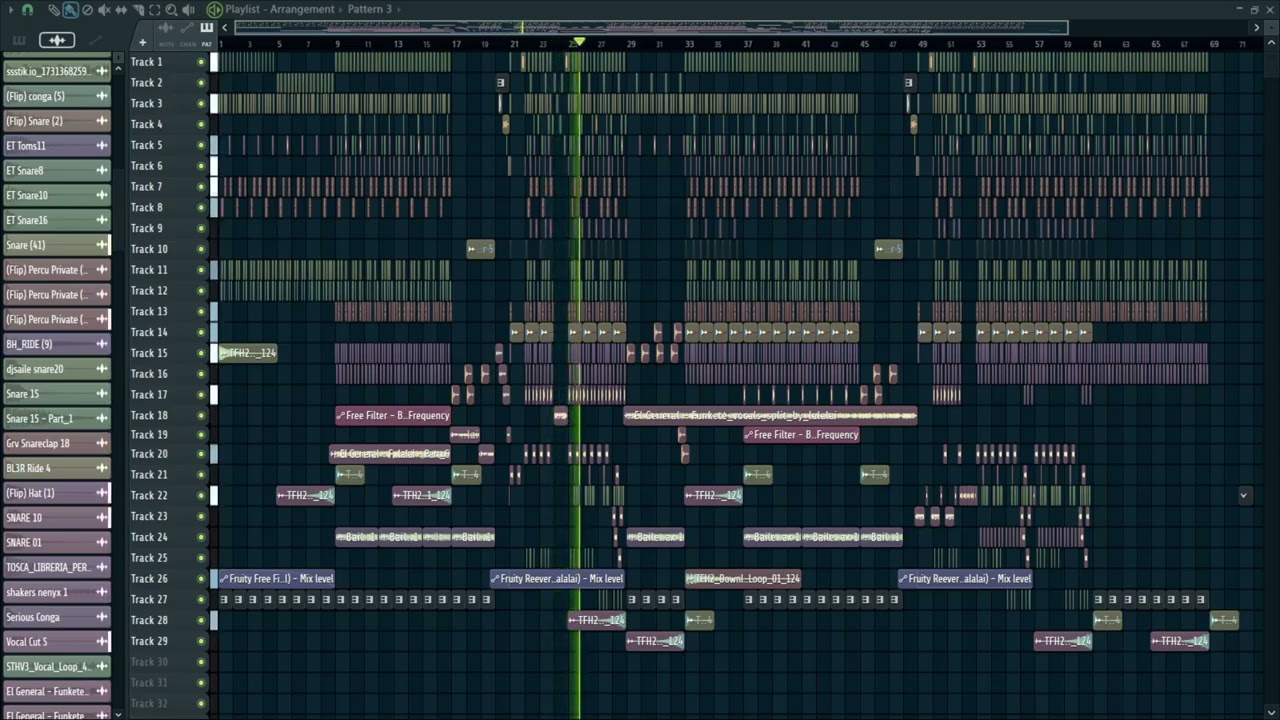The image size is (1280, 720).
Task: Select the Playback speaker tool
Action: click(189, 9)
